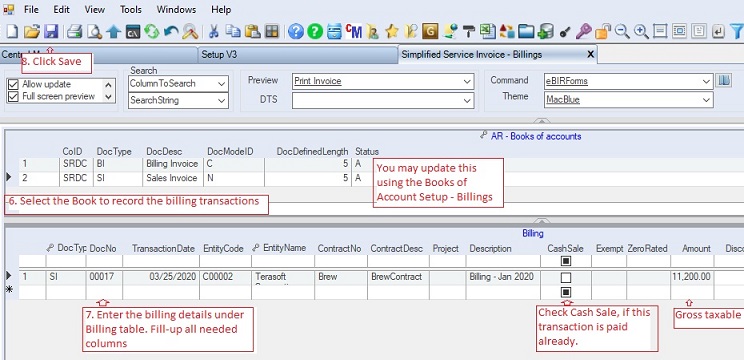Open the ColumnToSearch dropdown
This screenshot has height=360, width=744.
coord(222,83)
